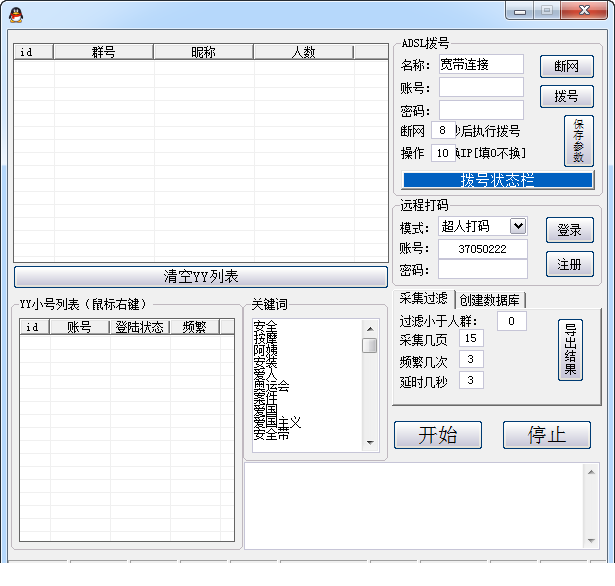Click log box scrollbar up arrow

click(x=591, y=472)
